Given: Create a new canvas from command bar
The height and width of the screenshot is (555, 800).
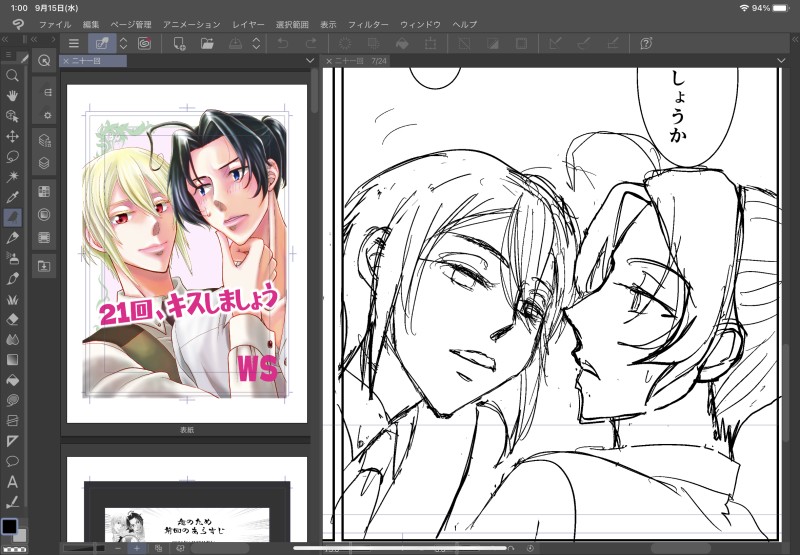Looking at the screenshot, I should tap(179, 44).
